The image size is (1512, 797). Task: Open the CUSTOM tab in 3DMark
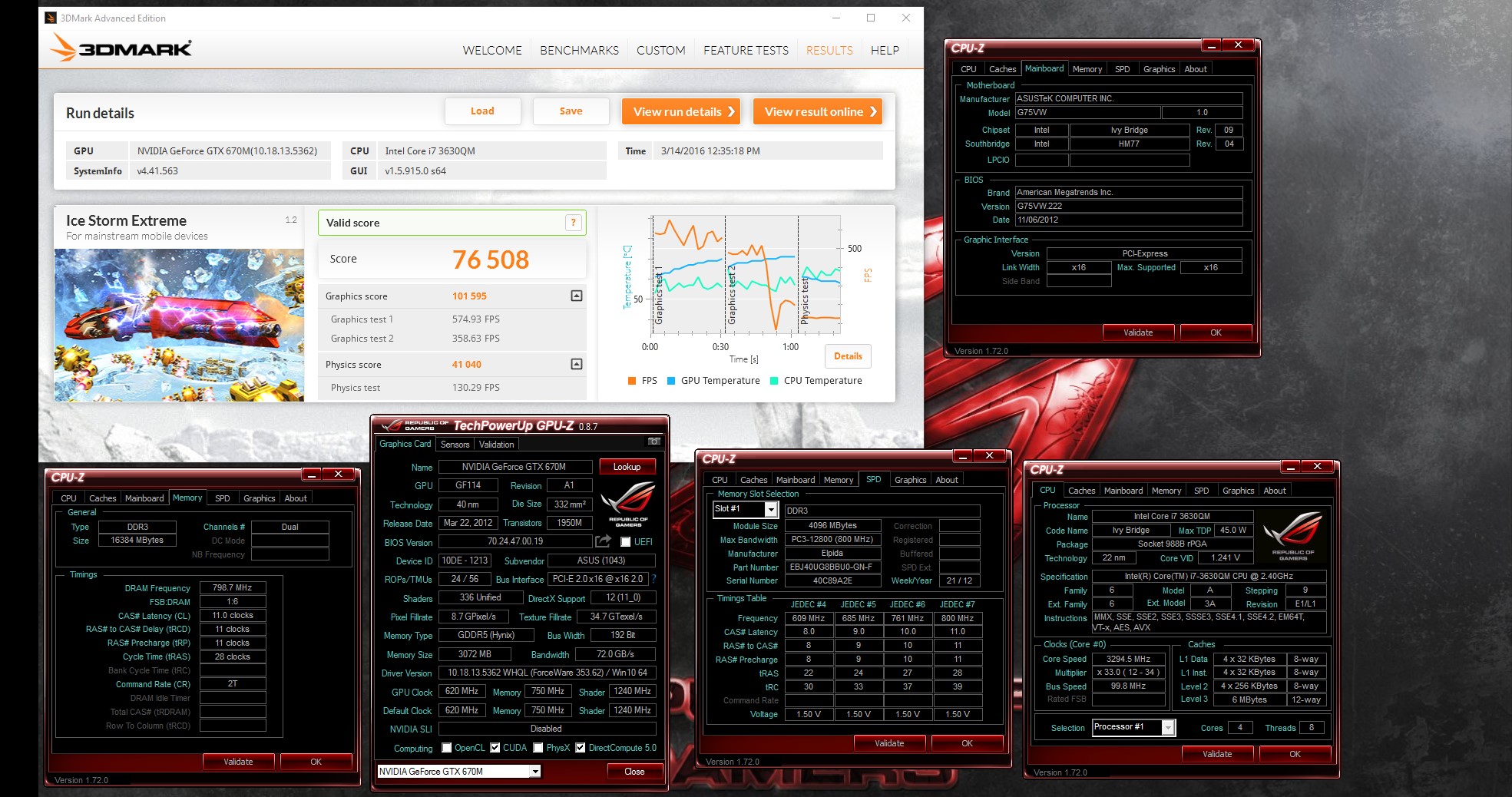click(x=660, y=50)
